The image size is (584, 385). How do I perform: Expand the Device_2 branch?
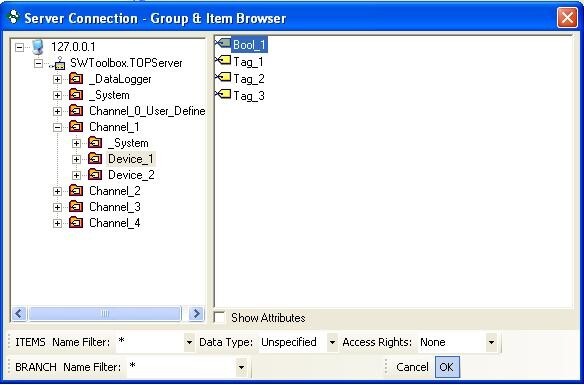point(76,175)
